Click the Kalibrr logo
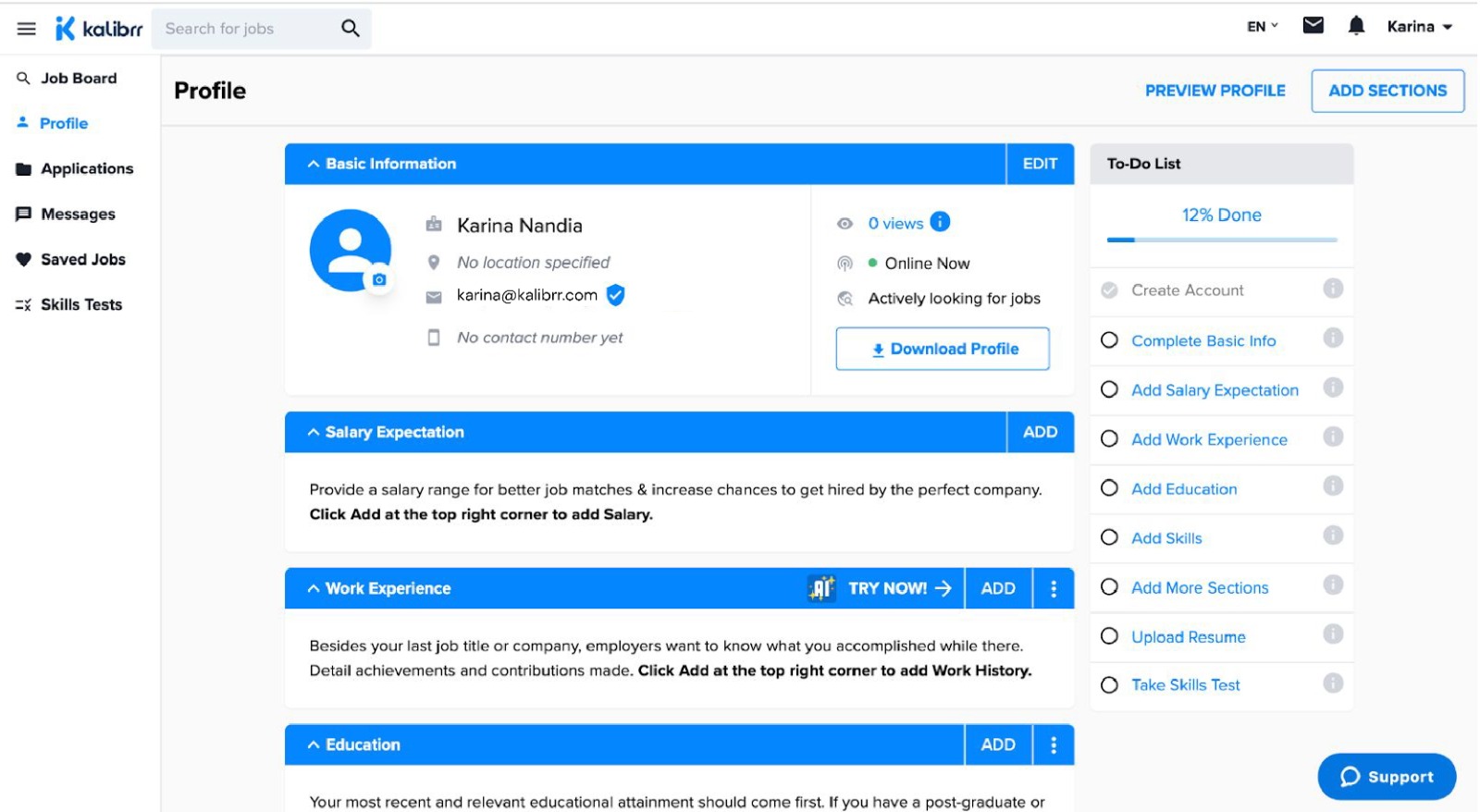 (99, 29)
